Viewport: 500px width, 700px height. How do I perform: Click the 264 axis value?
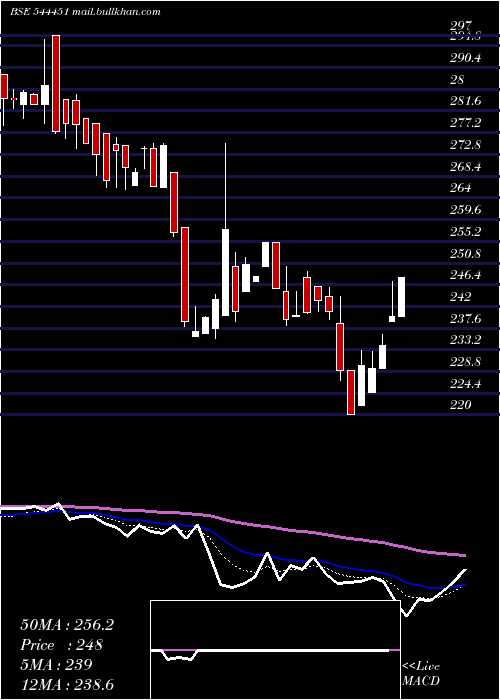point(461,188)
